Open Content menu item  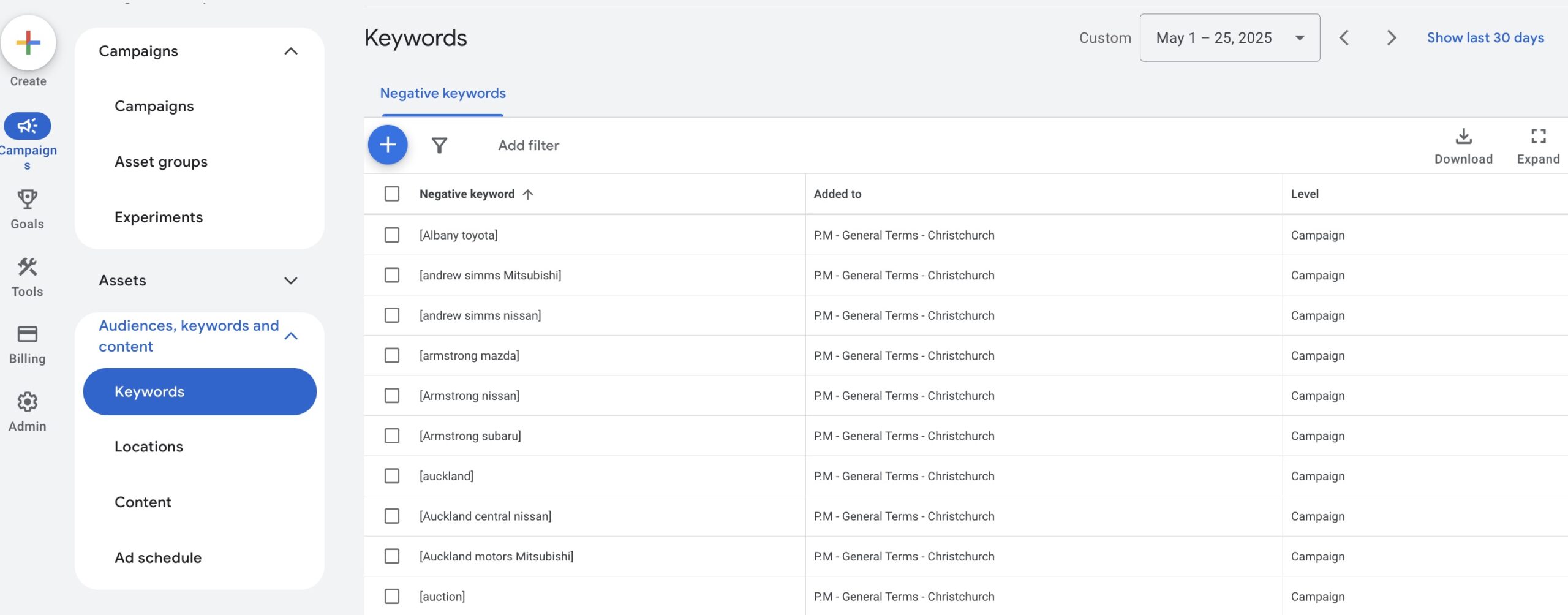143,502
